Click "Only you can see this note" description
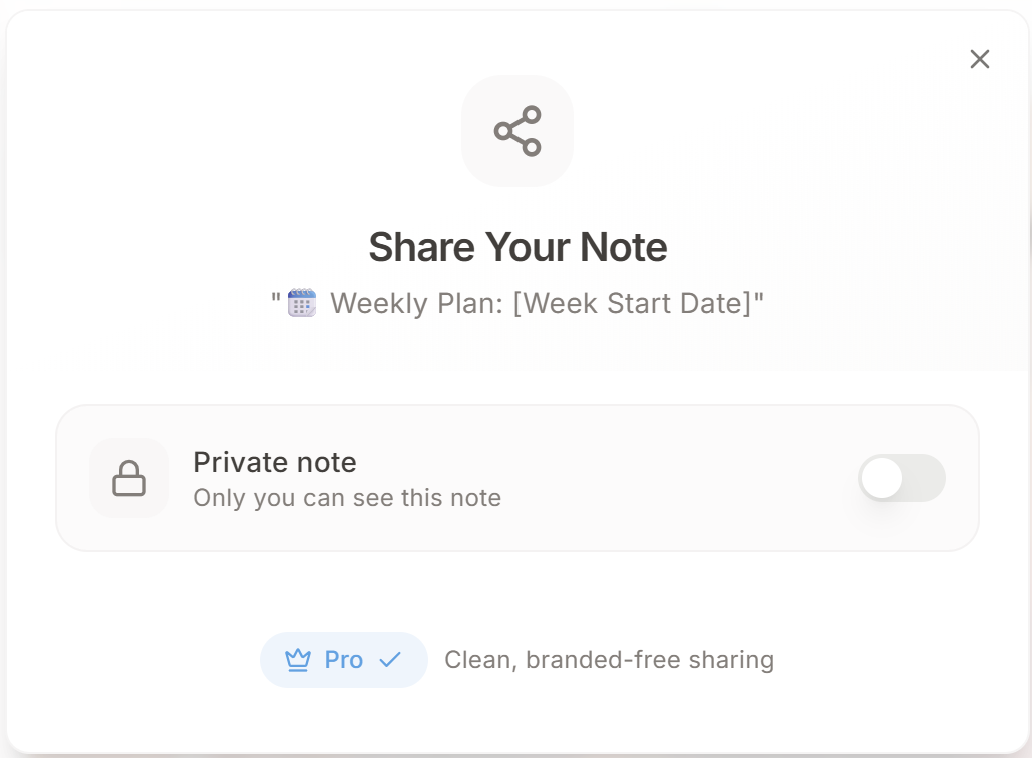1032x758 pixels. click(x=347, y=497)
